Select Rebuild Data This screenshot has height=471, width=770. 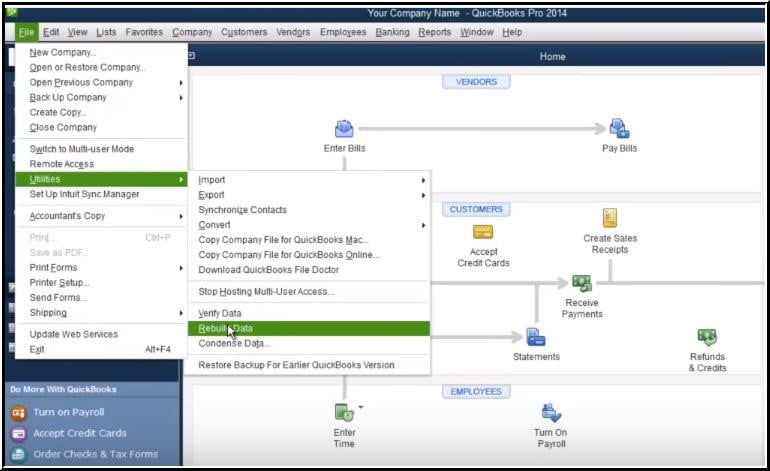[x=309, y=329]
